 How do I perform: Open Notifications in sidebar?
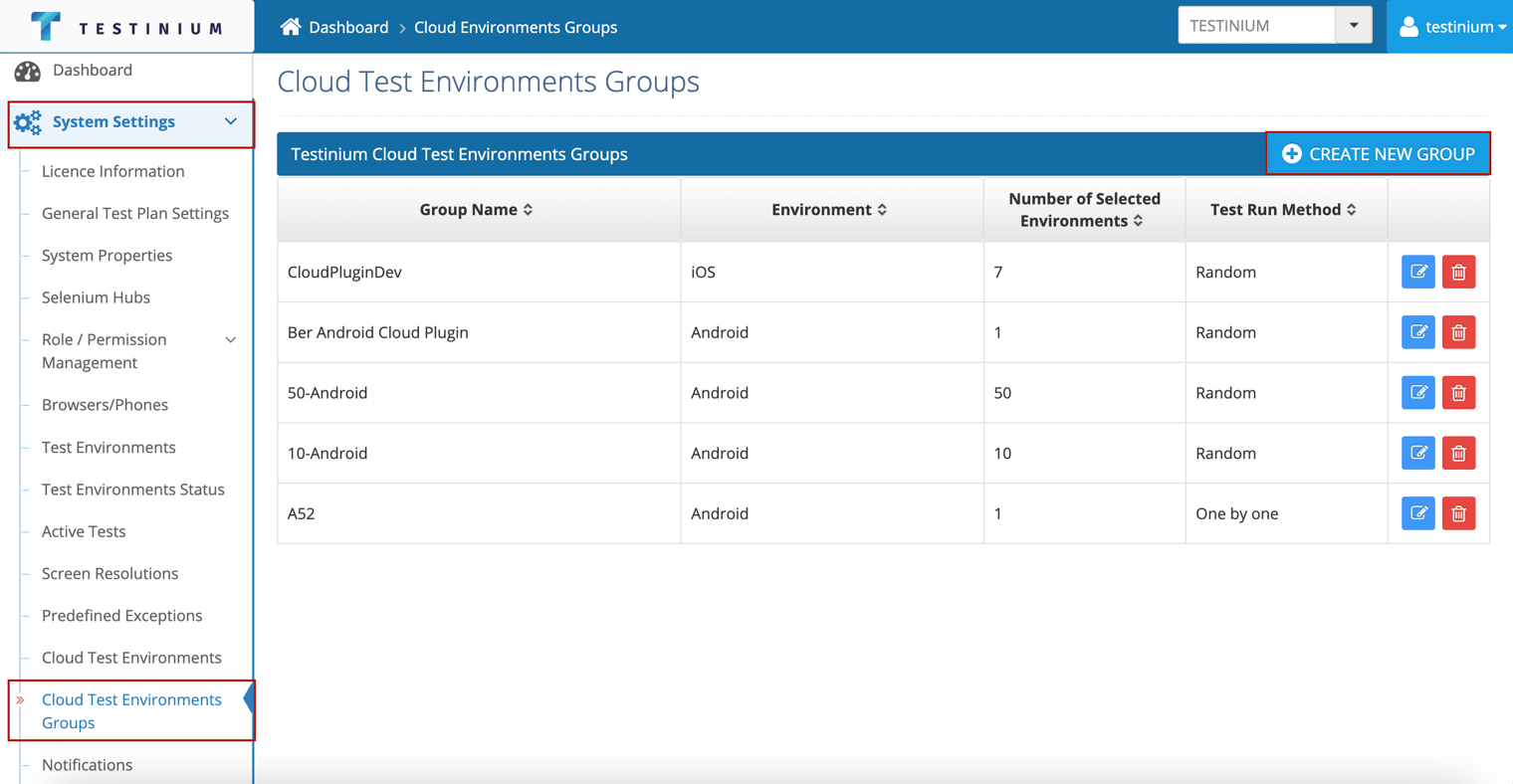tap(87, 765)
